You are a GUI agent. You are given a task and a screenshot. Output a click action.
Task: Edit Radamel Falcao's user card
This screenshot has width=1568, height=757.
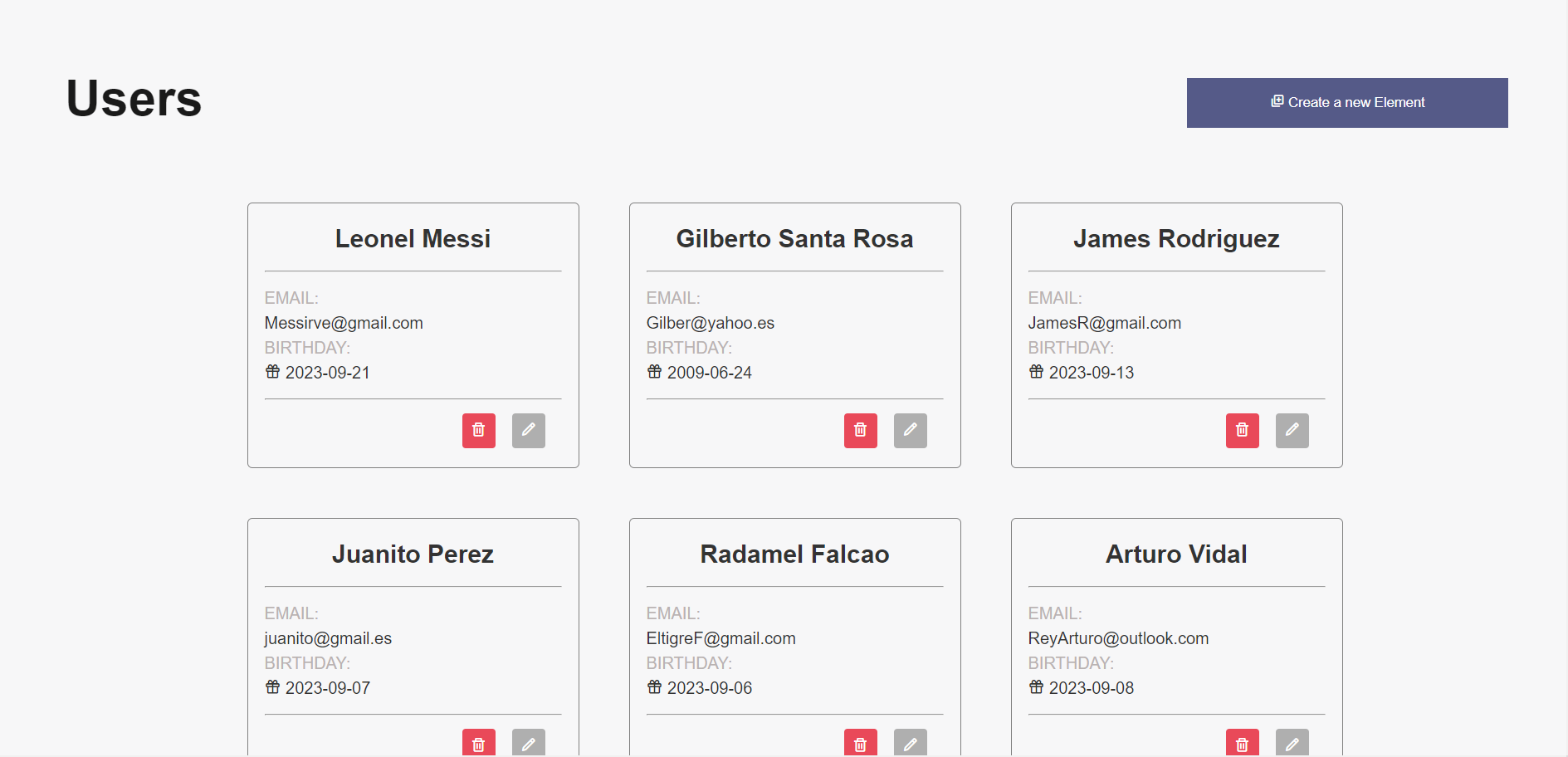(910, 743)
